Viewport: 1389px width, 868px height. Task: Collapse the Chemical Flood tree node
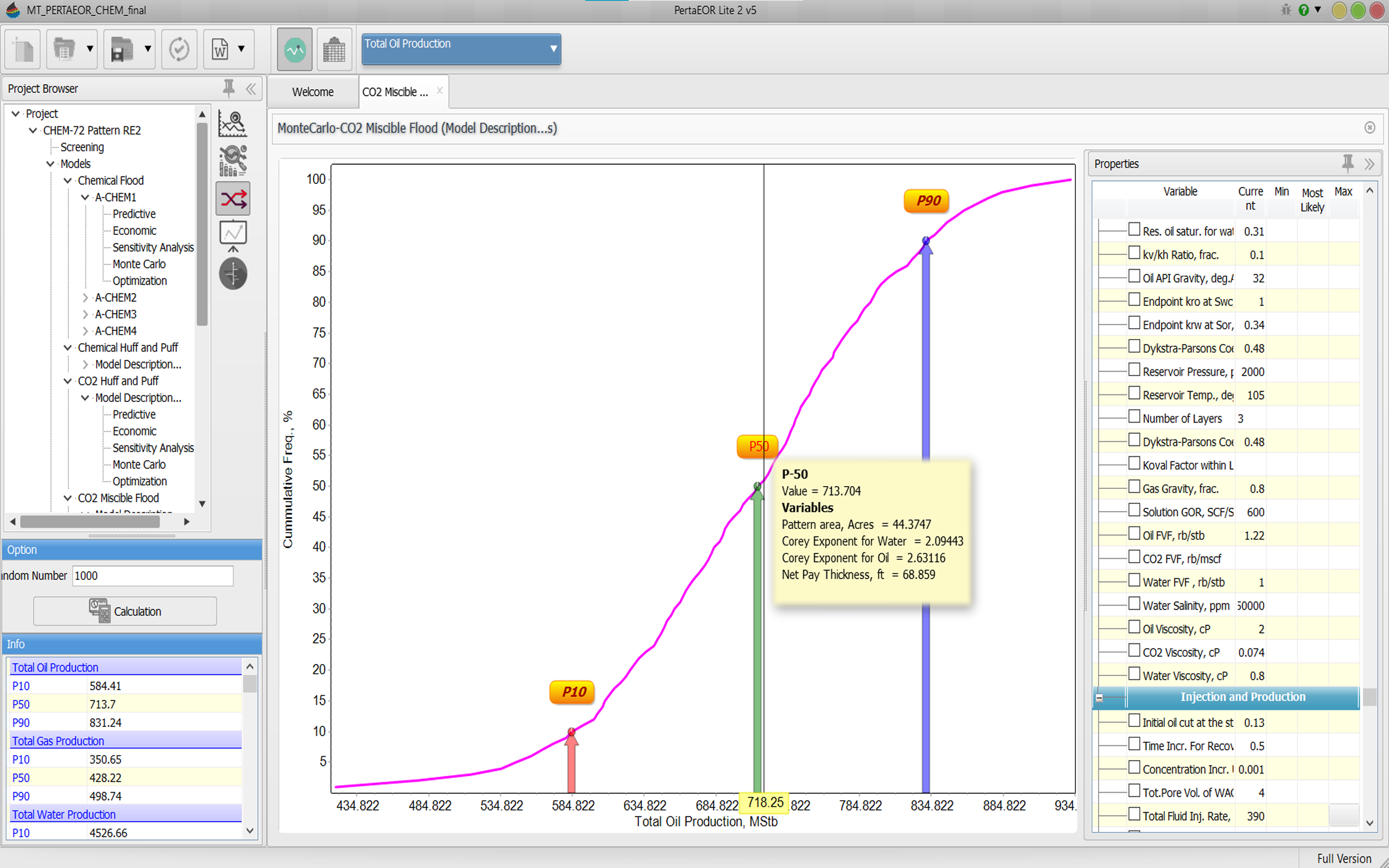pos(68,180)
